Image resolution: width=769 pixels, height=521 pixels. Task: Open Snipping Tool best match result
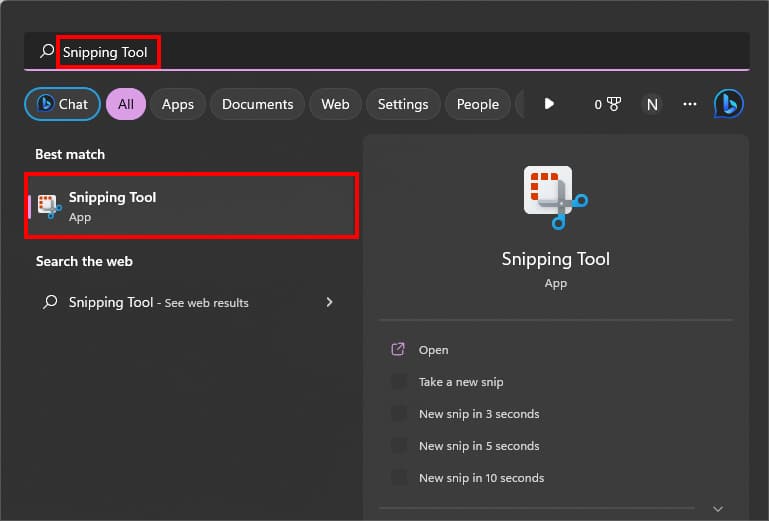point(191,206)
